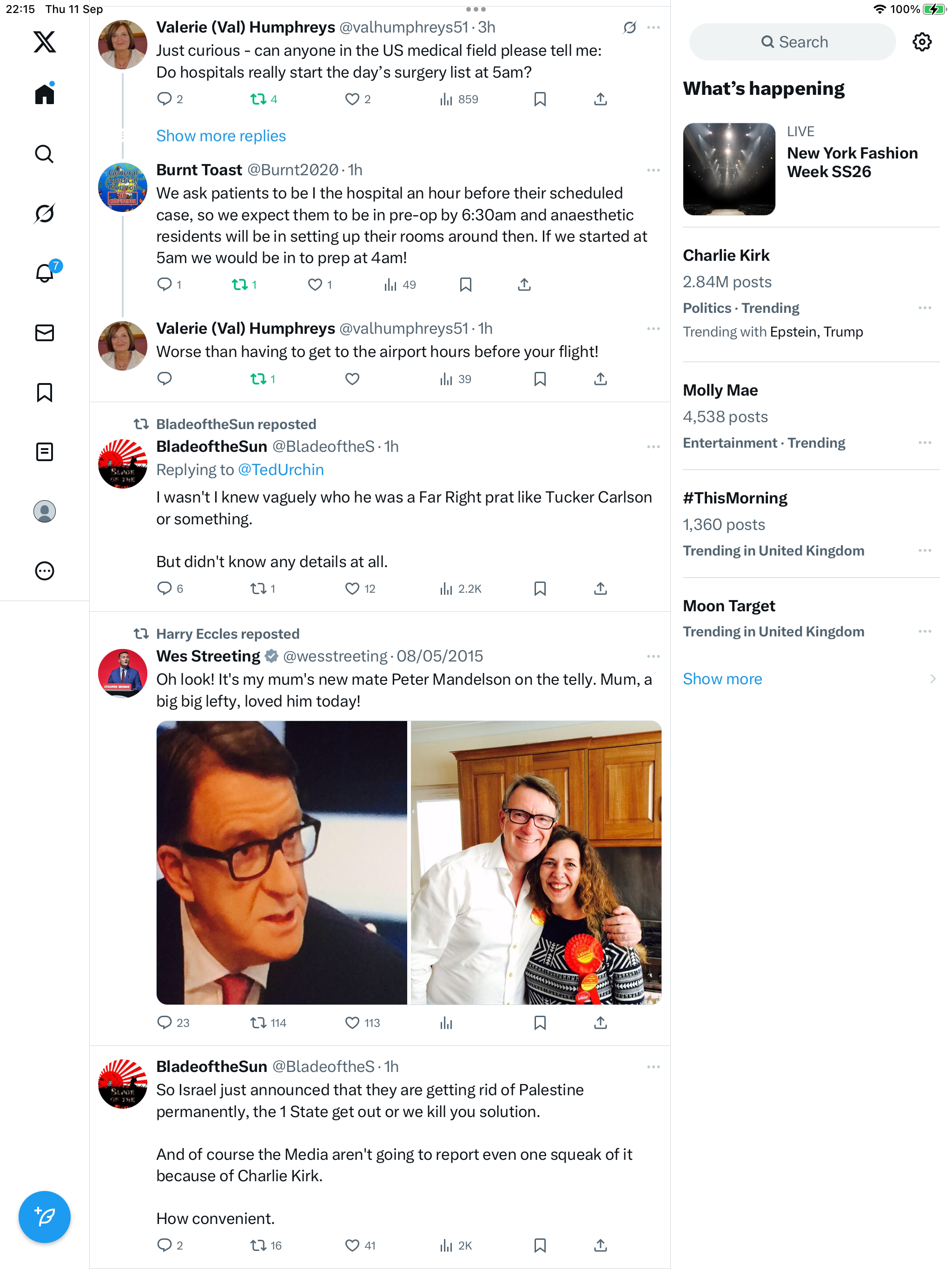
Task: Open more options for Charlie Kirk trend
Action: coord(925,308)
